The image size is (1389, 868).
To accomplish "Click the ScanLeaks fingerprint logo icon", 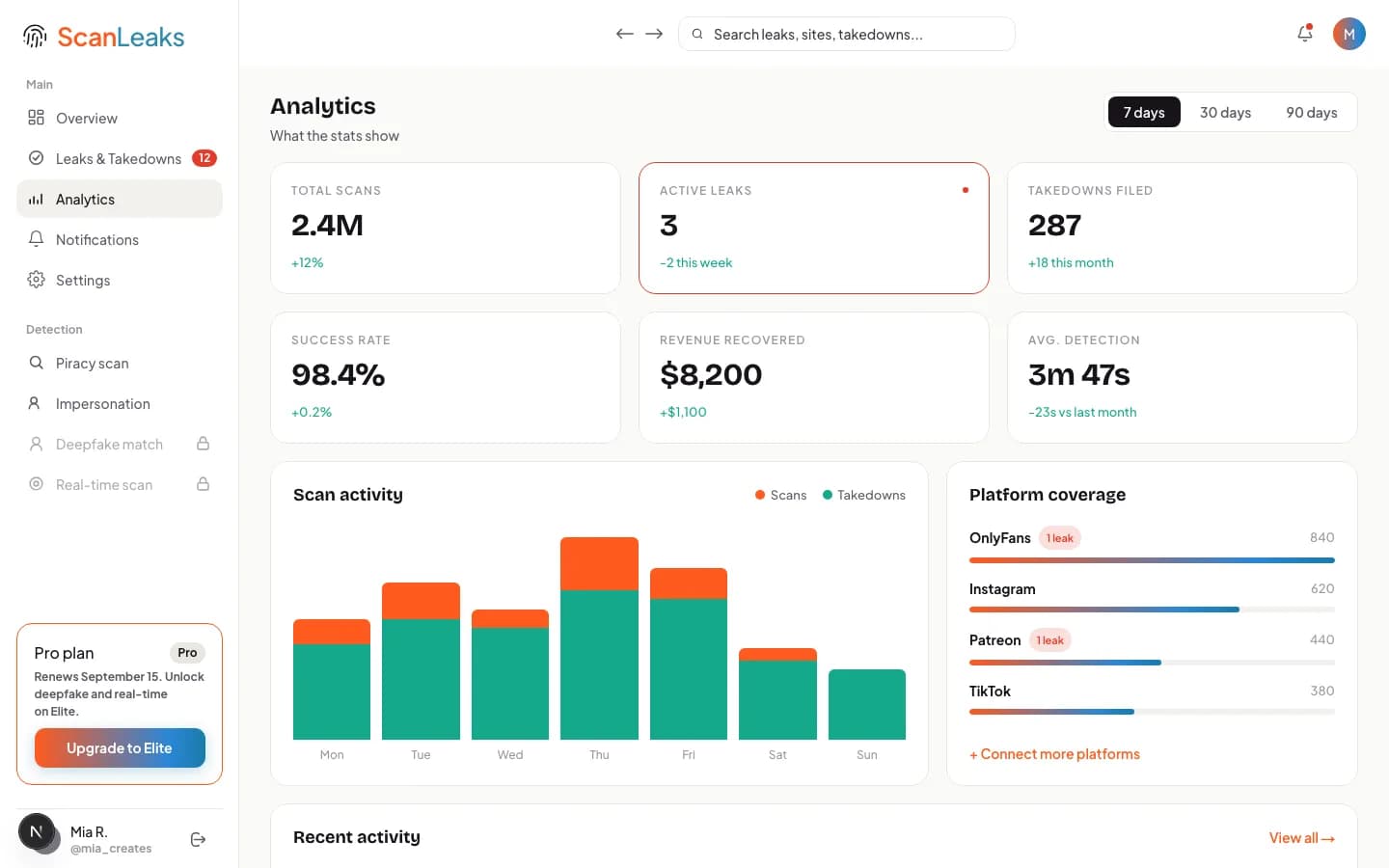I will point(35,37).
